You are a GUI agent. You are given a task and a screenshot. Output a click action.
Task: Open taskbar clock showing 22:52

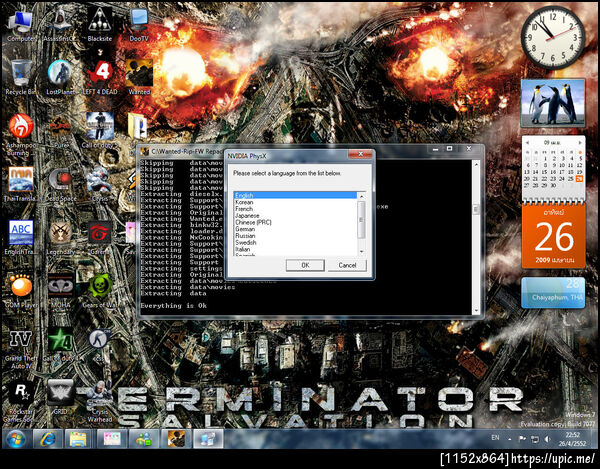click(572, 439)
